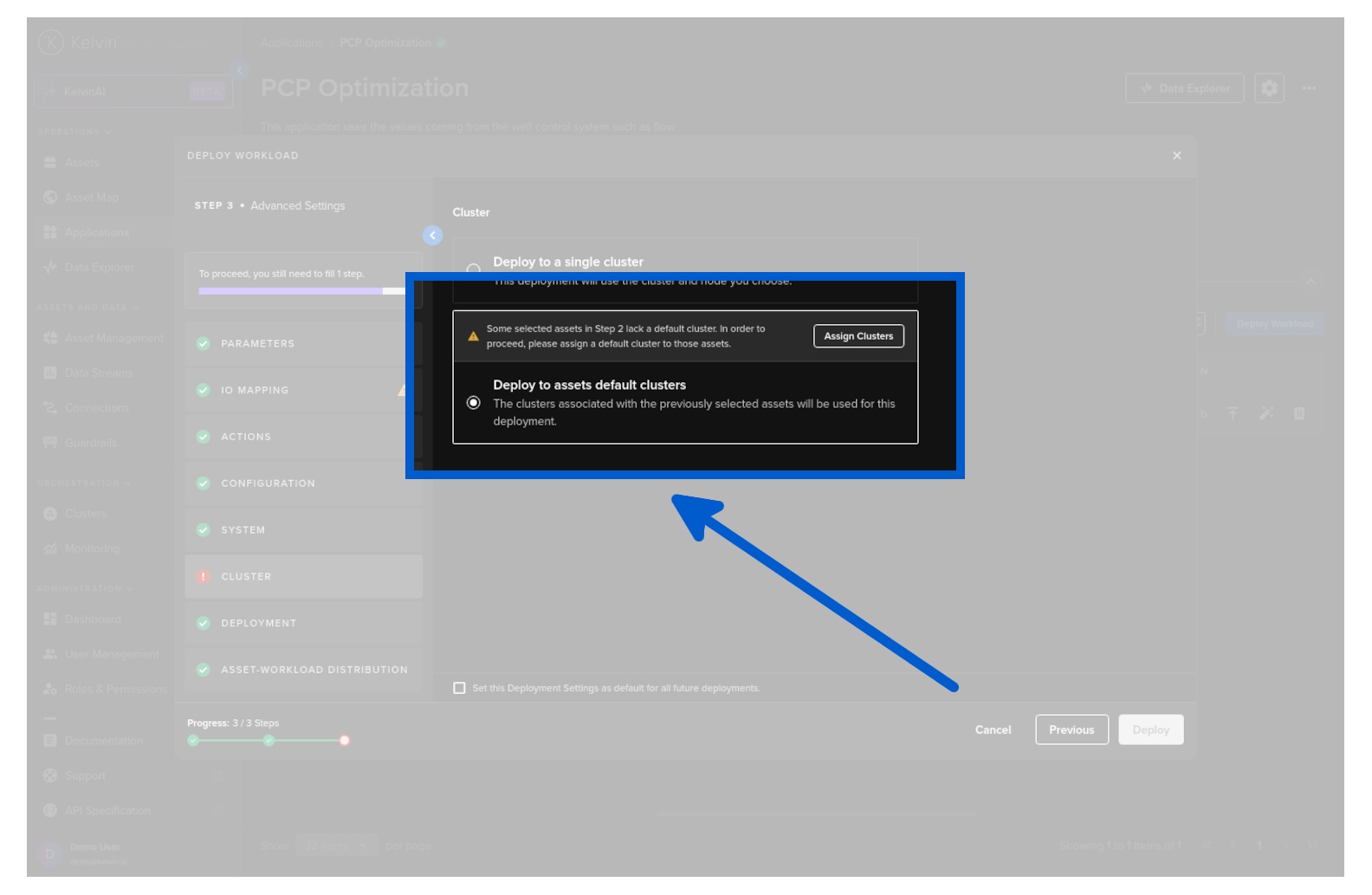The width and height of the screenshot is (1372, 895).
Task: Select Deploy to a single cluster radio
Action: (474, 269)
